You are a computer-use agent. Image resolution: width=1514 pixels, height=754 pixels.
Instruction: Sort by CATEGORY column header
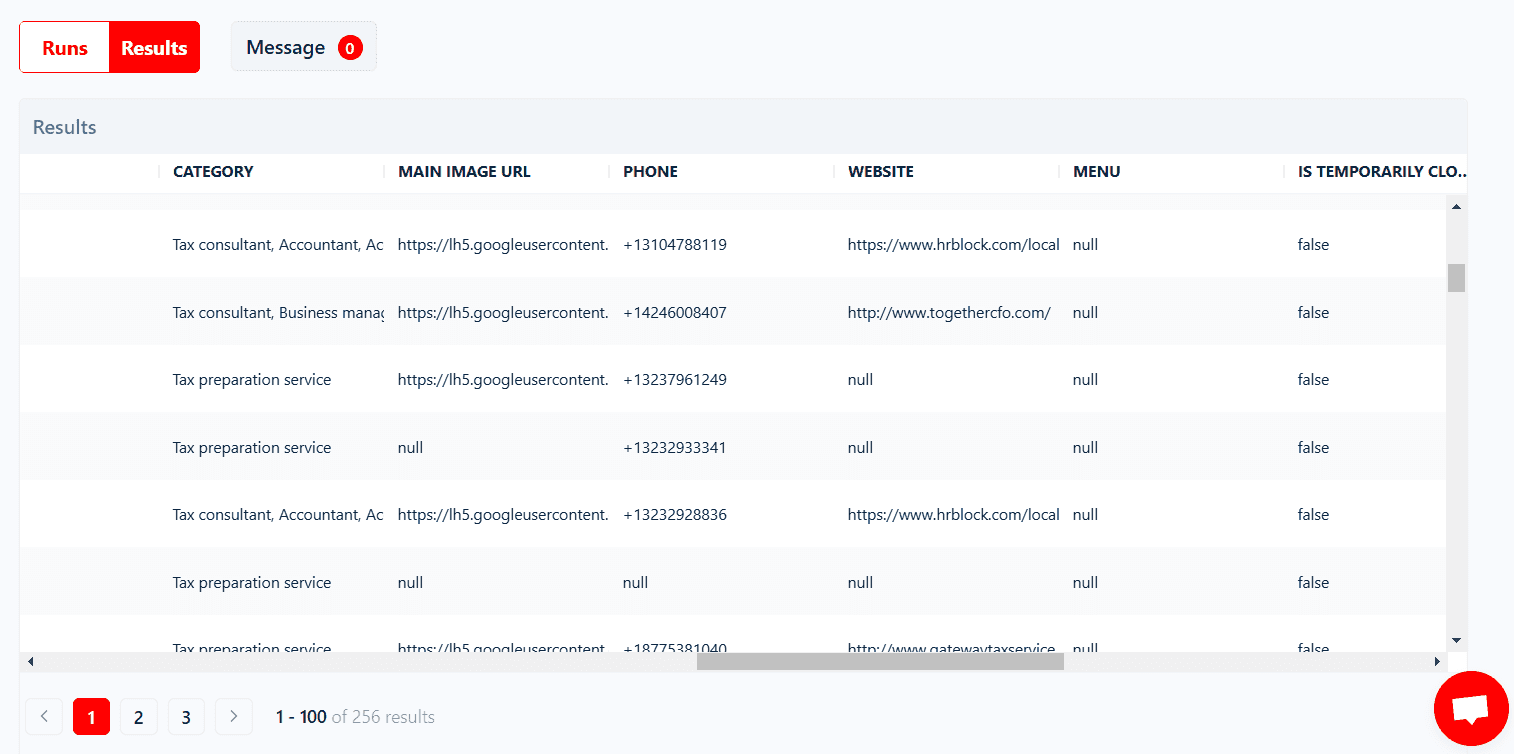[x=213, y=172]
